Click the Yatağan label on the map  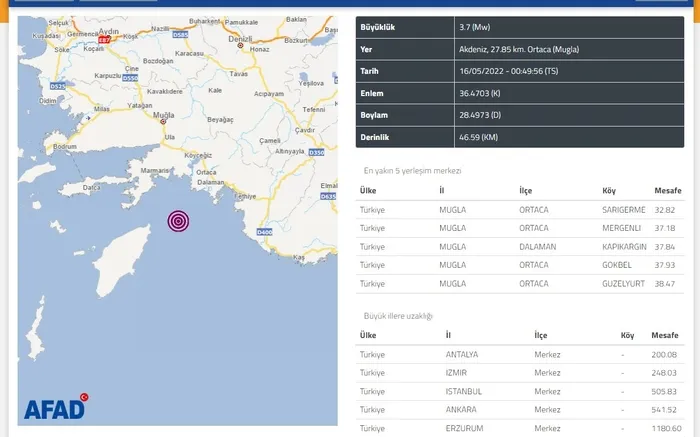pyautogui.click(x=140, y=105)
